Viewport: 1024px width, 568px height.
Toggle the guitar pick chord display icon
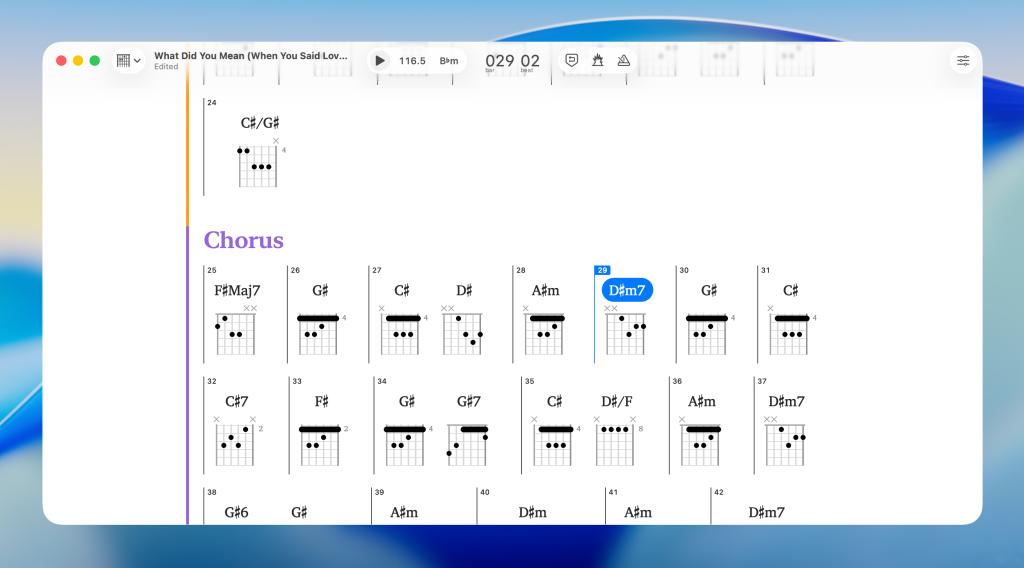click(x=572, y=61)
